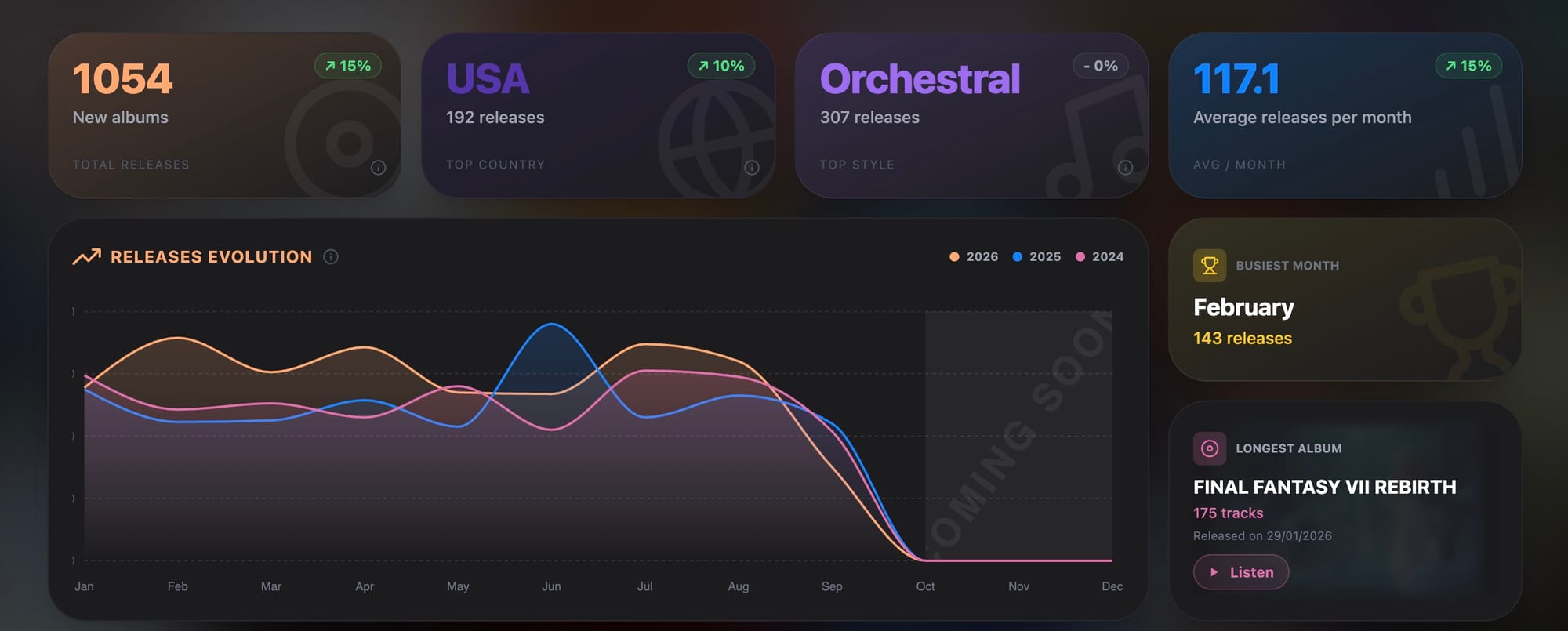Click the info icon on Top Style card
Screen dimensions: 1568x631
(1125, 167)
